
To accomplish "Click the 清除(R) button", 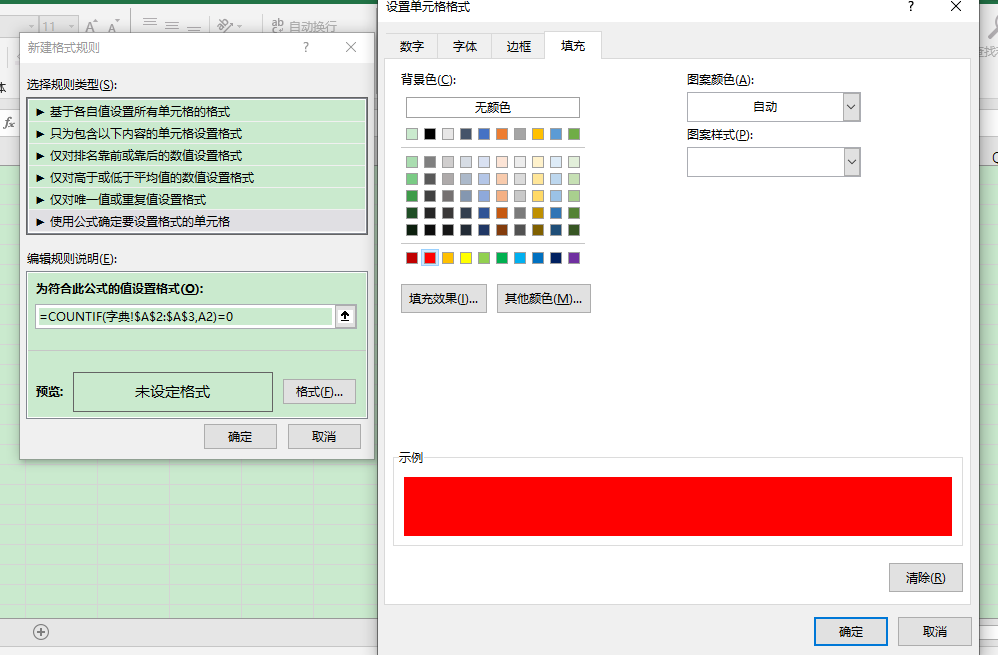I will 925,577.
